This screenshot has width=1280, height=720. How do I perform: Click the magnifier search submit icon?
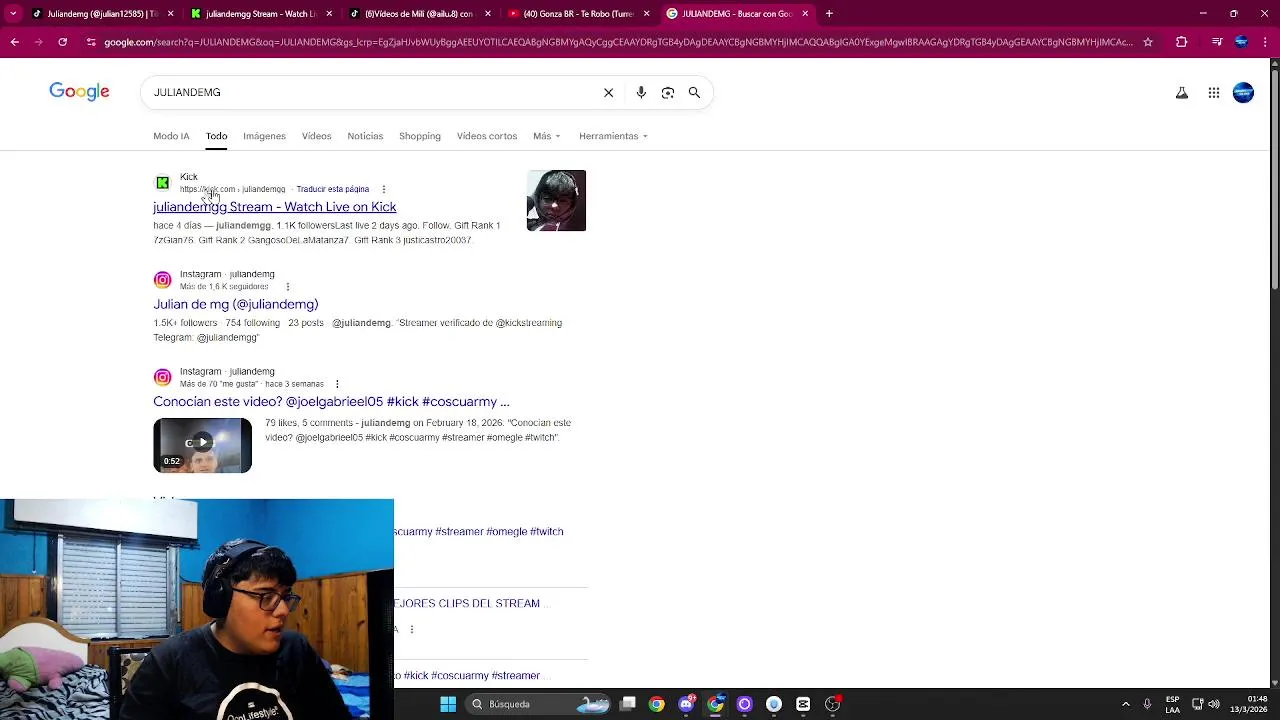(694, 92)
